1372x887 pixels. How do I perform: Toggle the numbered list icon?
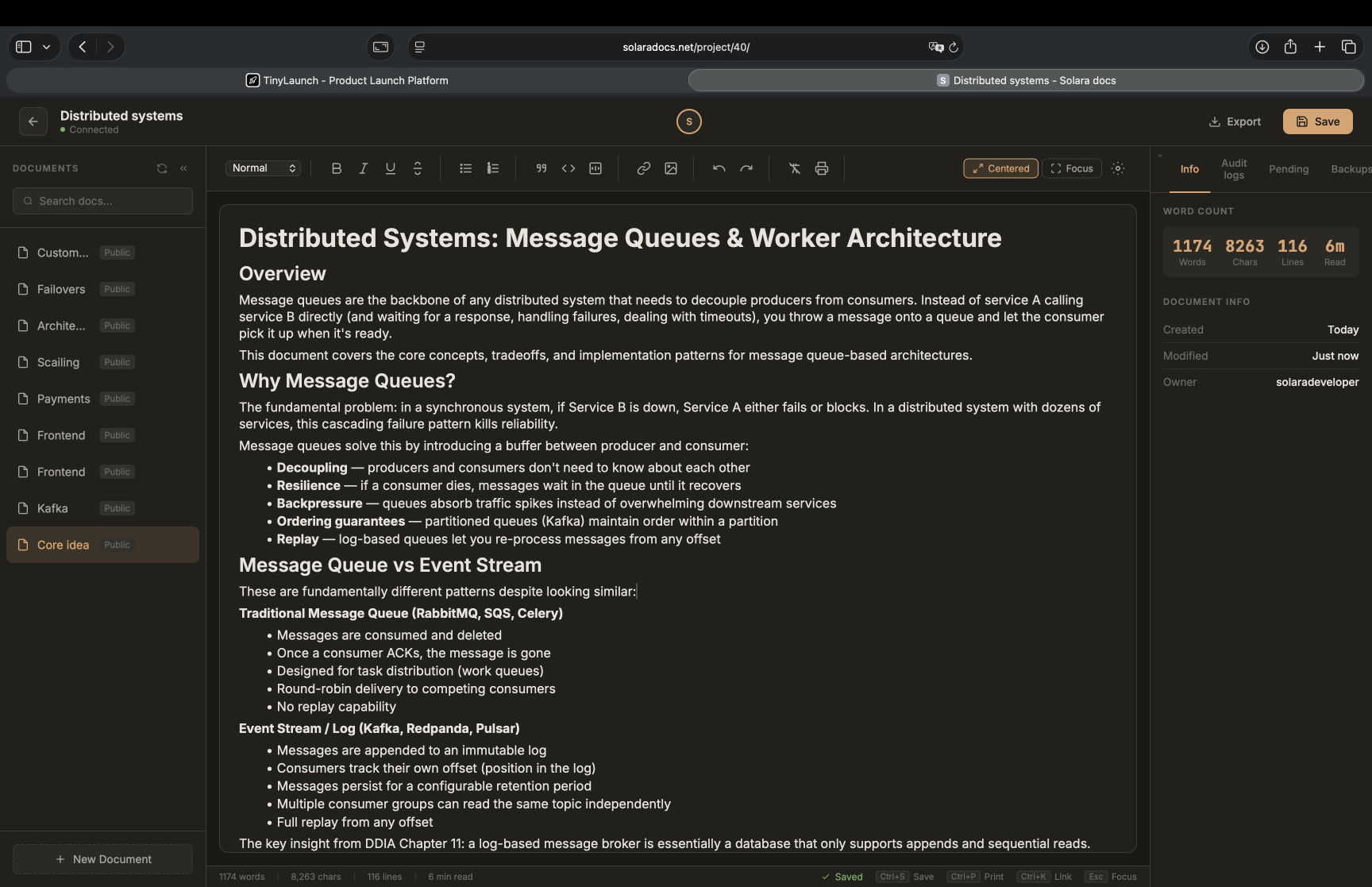[x=493, y=168]
